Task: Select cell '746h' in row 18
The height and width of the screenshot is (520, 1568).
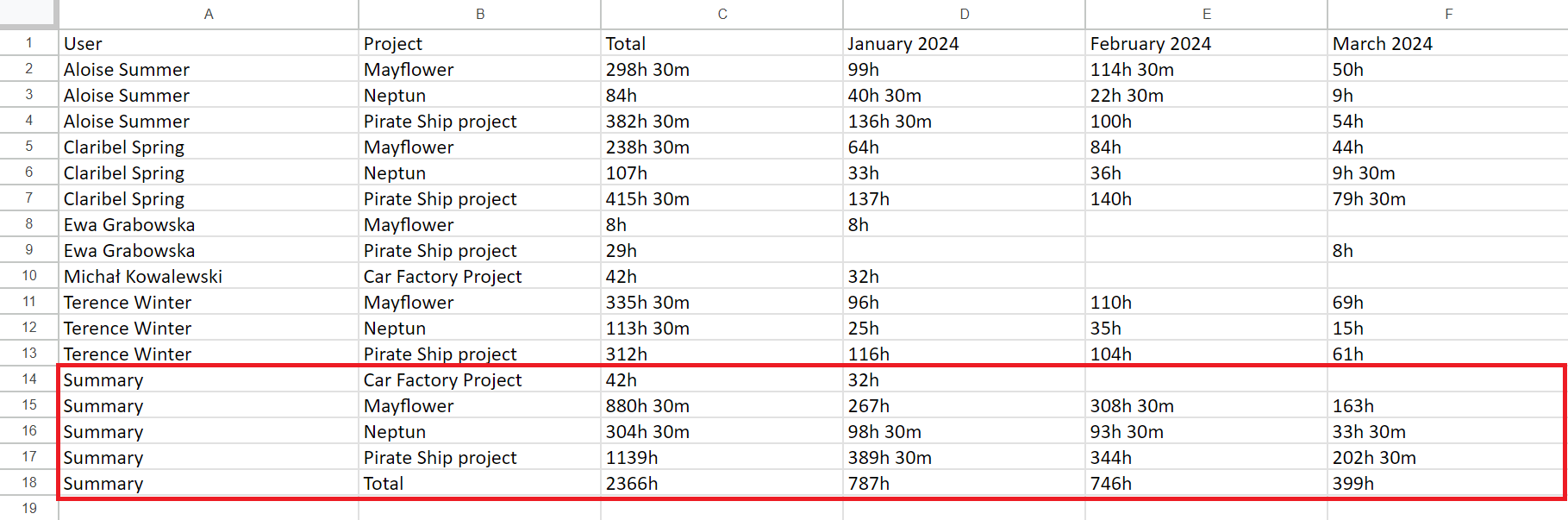Action: tap(1207, 483)
